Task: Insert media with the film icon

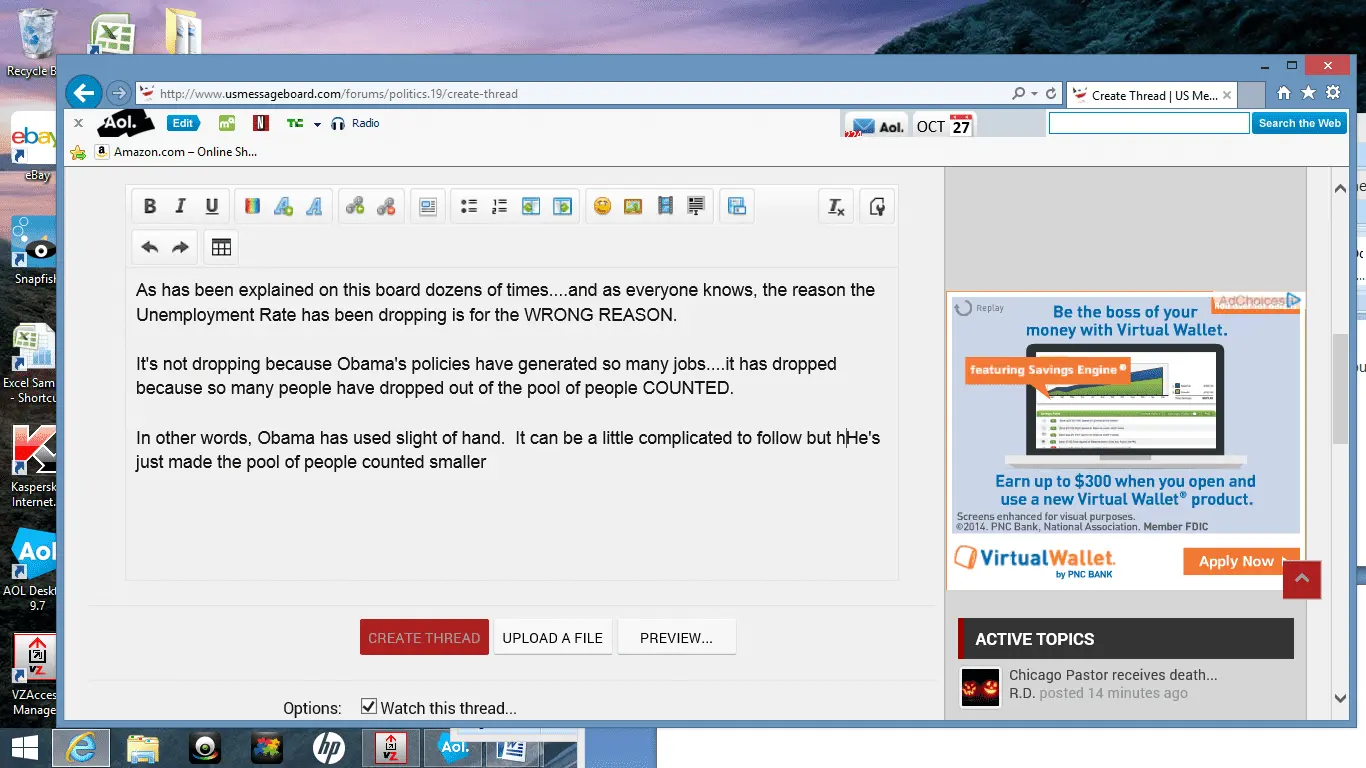Action: coord(665,206)
